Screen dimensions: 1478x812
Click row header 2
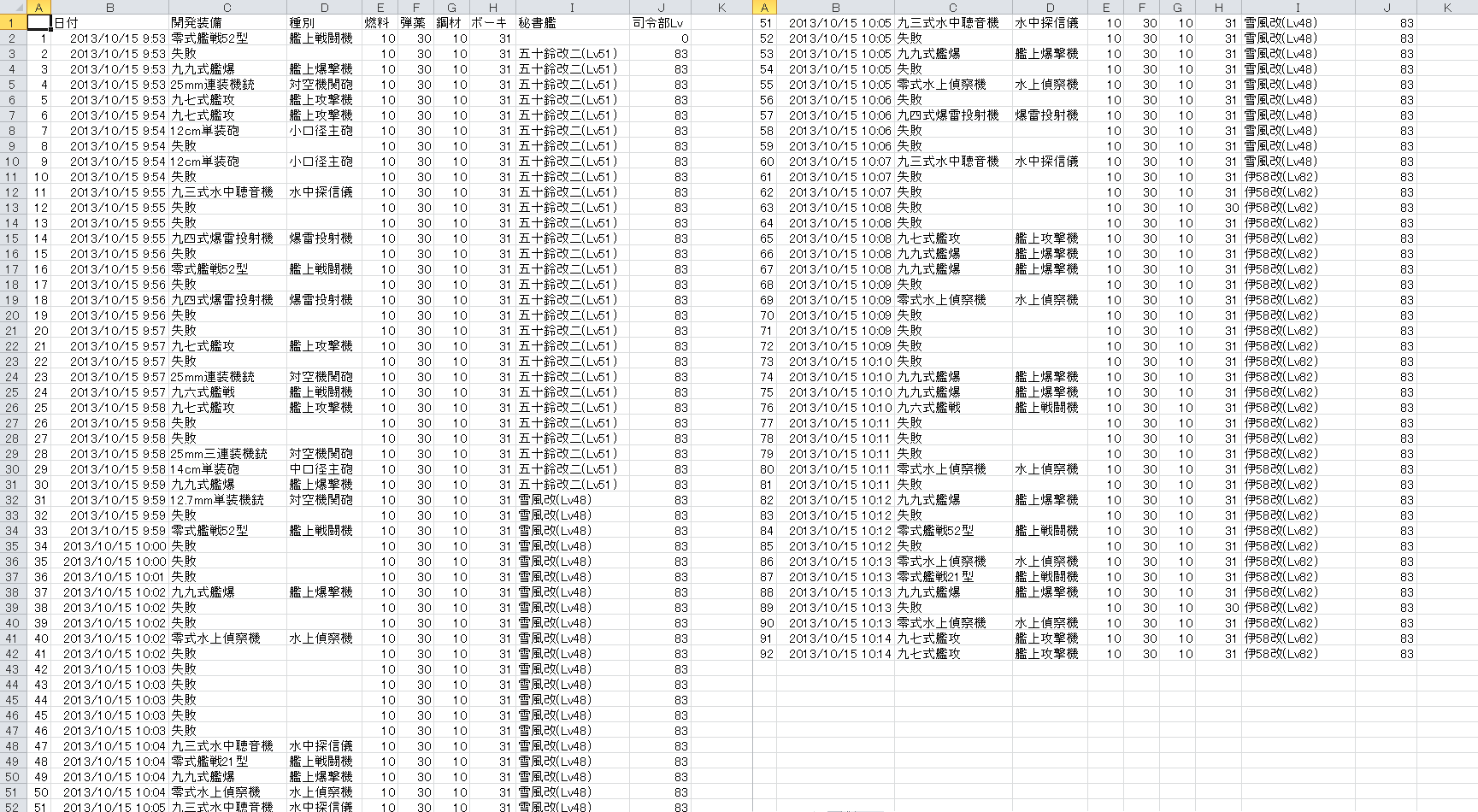tap(13, 38)
